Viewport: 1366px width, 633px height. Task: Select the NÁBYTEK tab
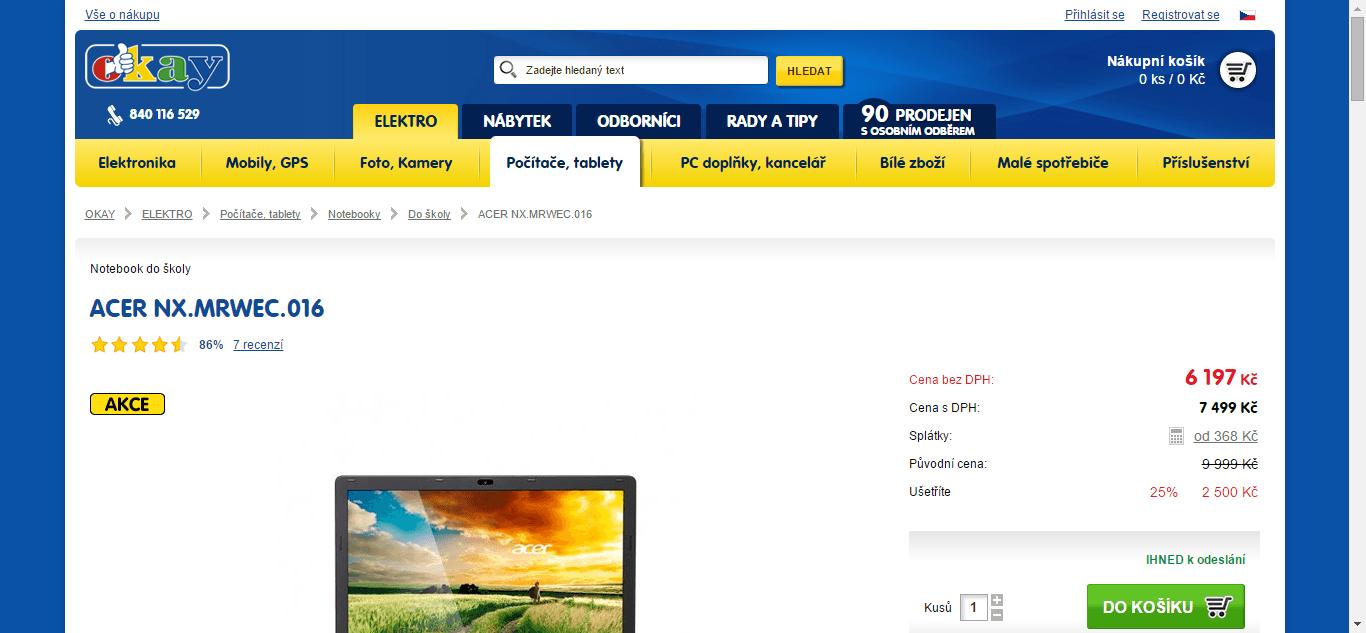pos(517,121)
